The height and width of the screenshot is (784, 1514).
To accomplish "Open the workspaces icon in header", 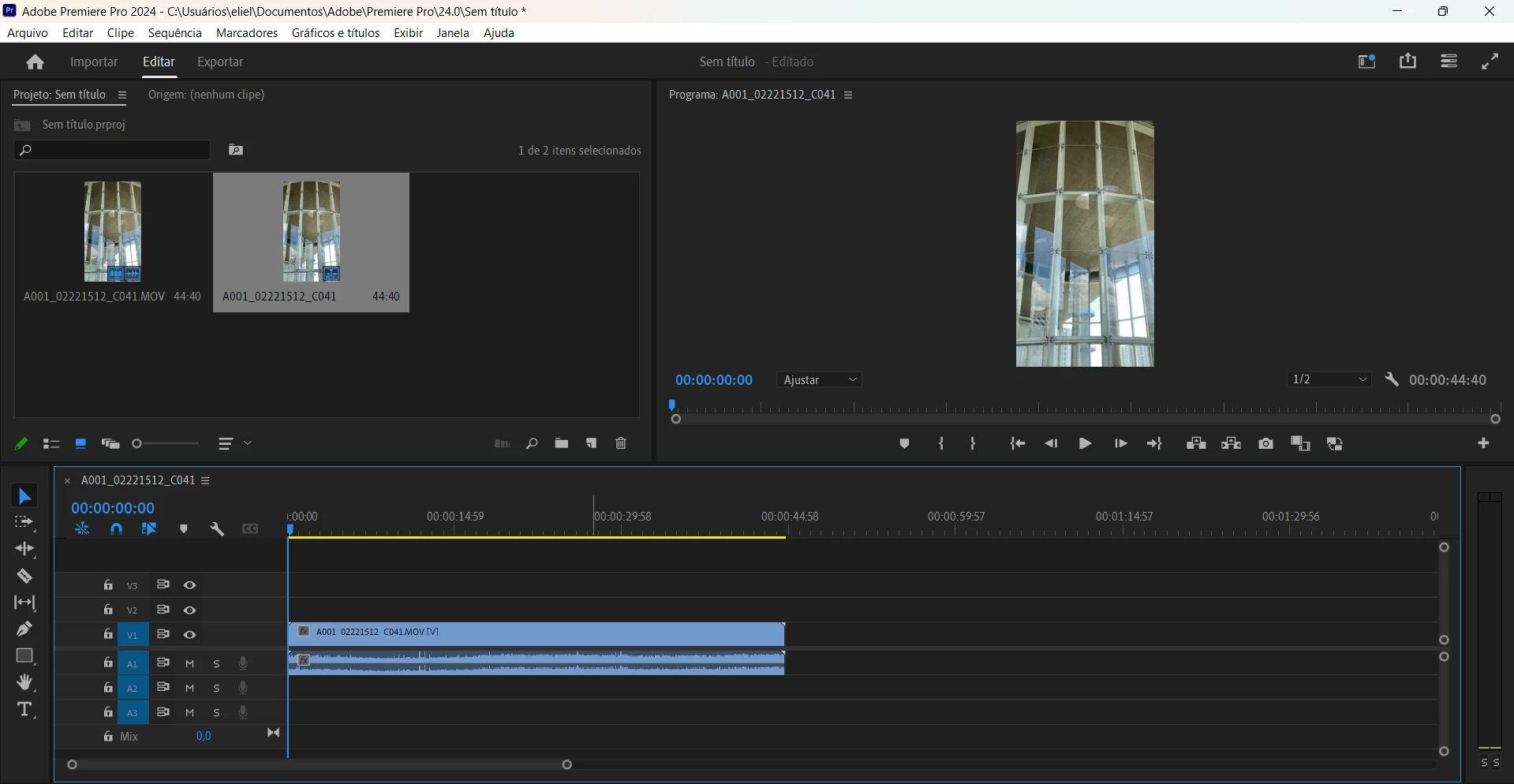I will point(1367,62).
